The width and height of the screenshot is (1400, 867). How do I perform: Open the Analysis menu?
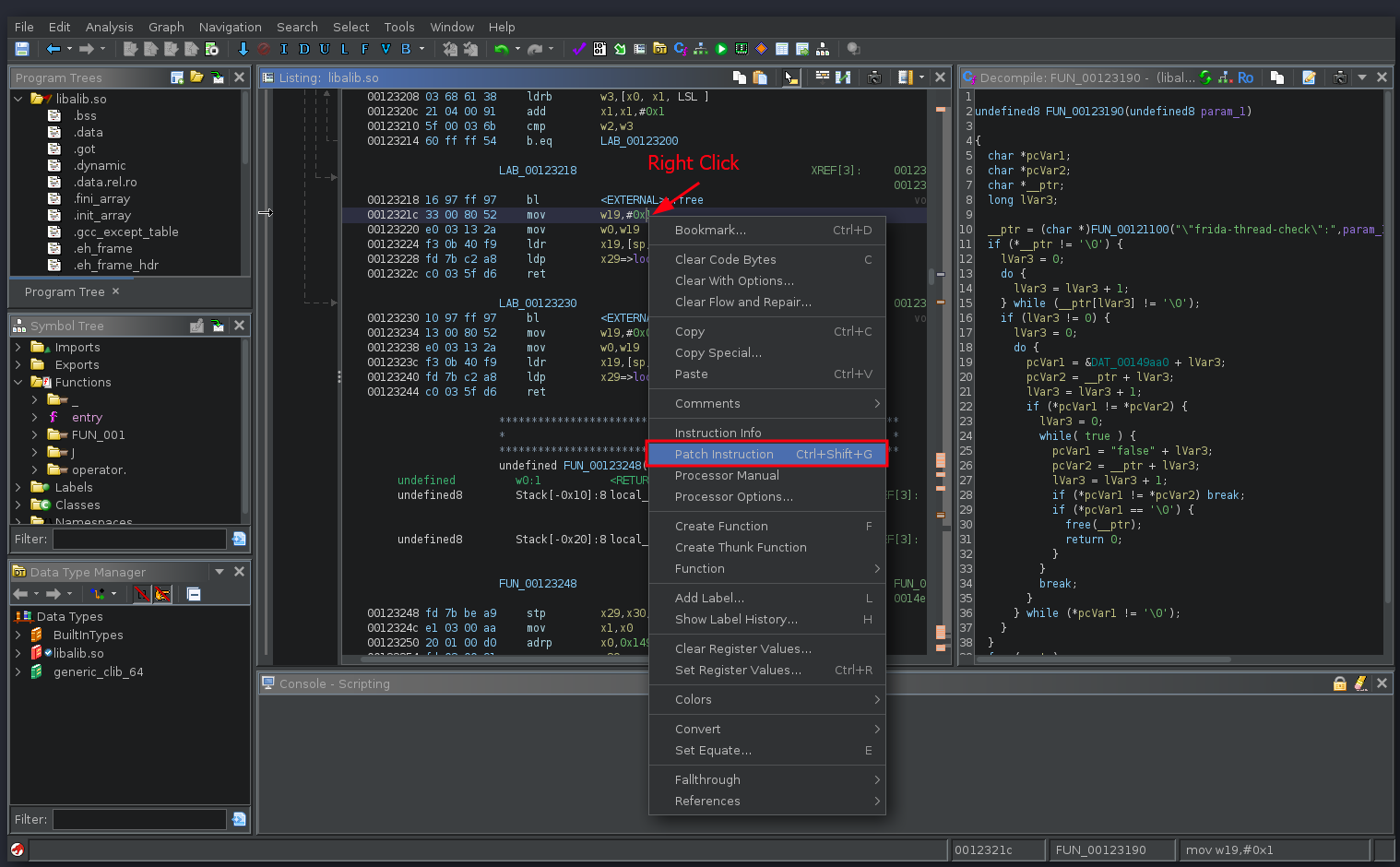[x=109, y=27]
